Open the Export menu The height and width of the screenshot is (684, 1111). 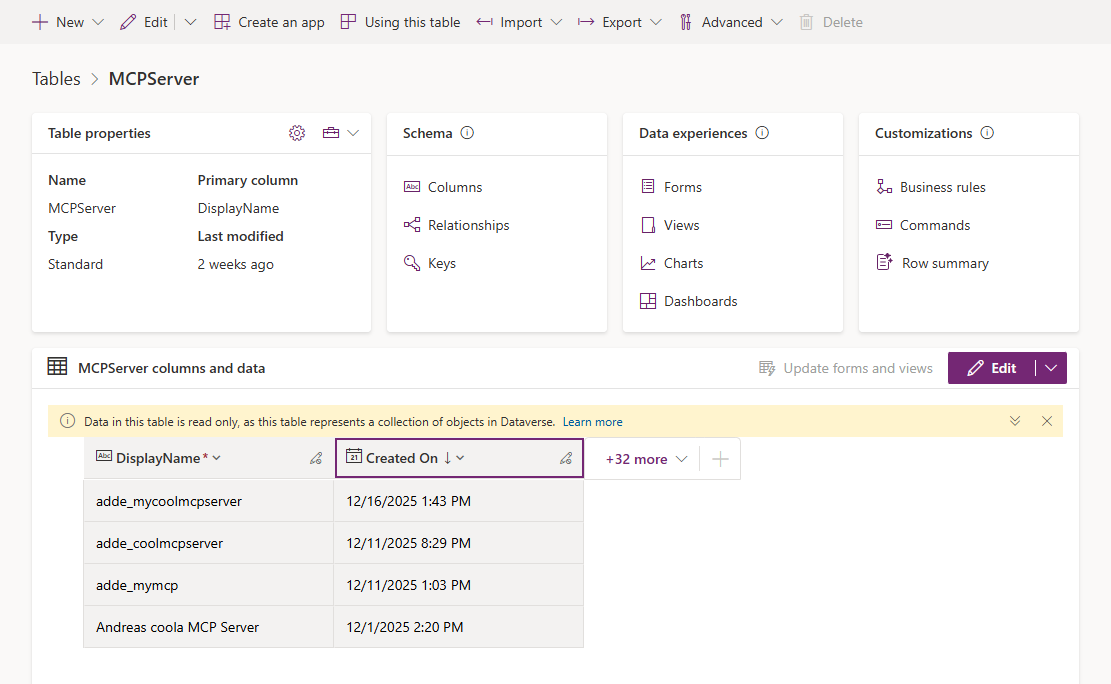click(x=620, y=22)
